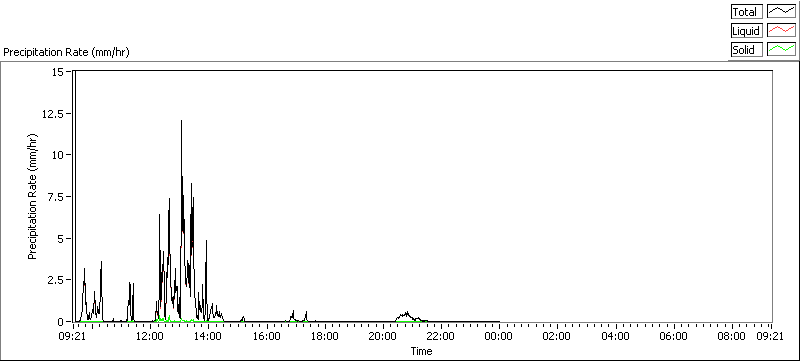800x361 pixels.
Task: Click the 02:00 time axis label
Action: click(x=557, y=336)
